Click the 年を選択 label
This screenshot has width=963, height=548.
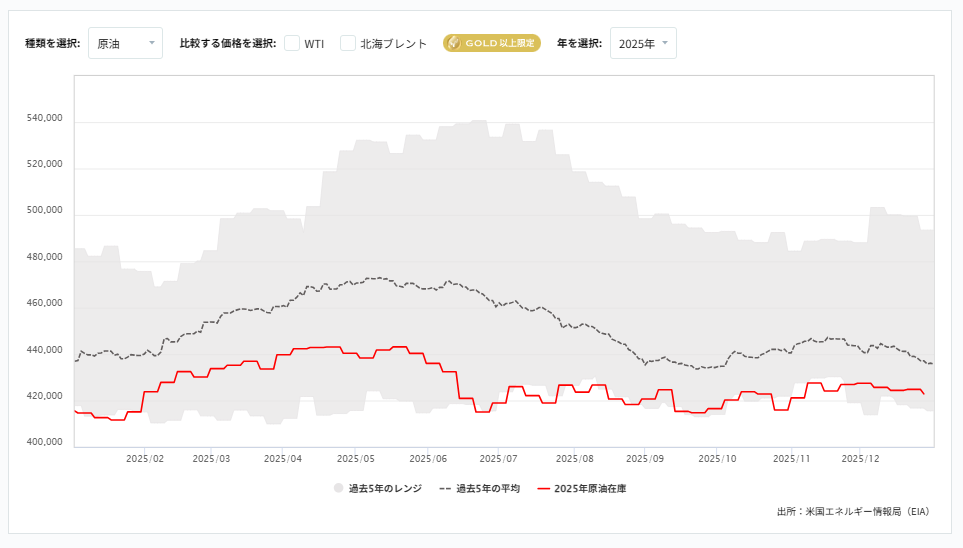(579, 43)
